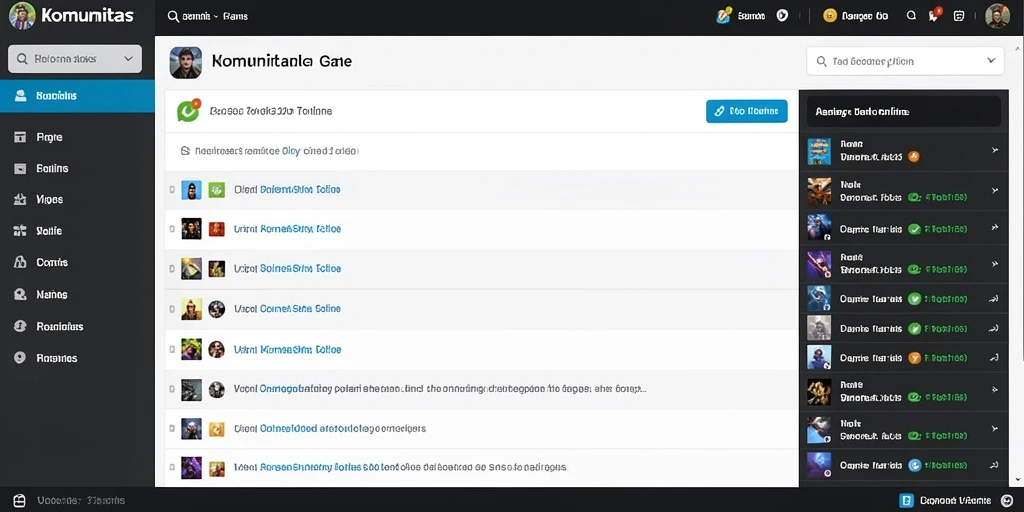Open the dropdown chevron in the right-side search box

(x=991, y=61)
